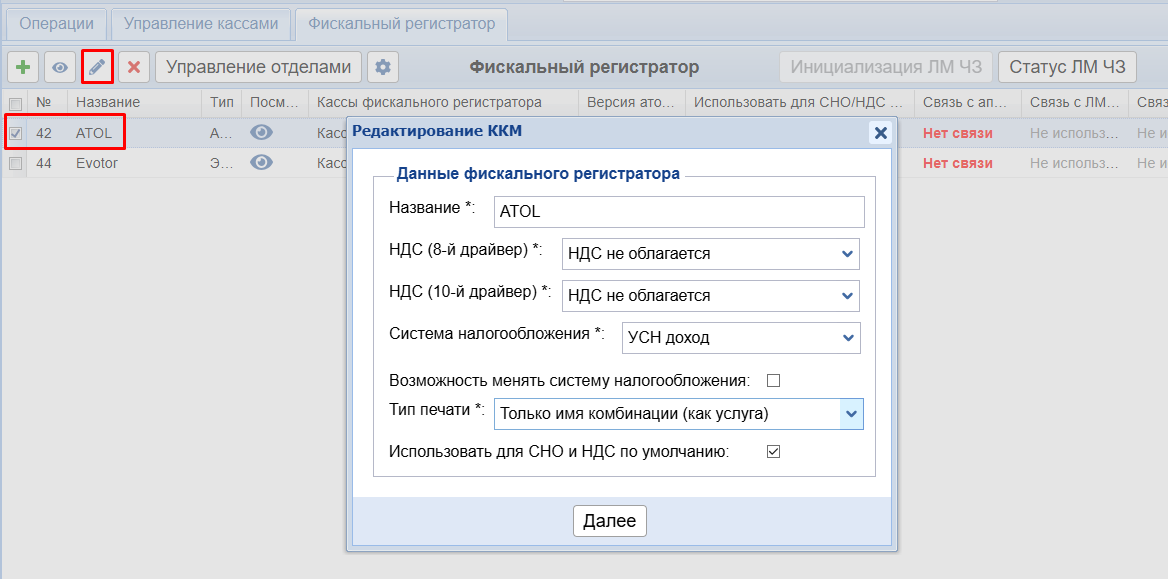Switch to the Операции tab
1168x579 pixels.
pos(57,23)
